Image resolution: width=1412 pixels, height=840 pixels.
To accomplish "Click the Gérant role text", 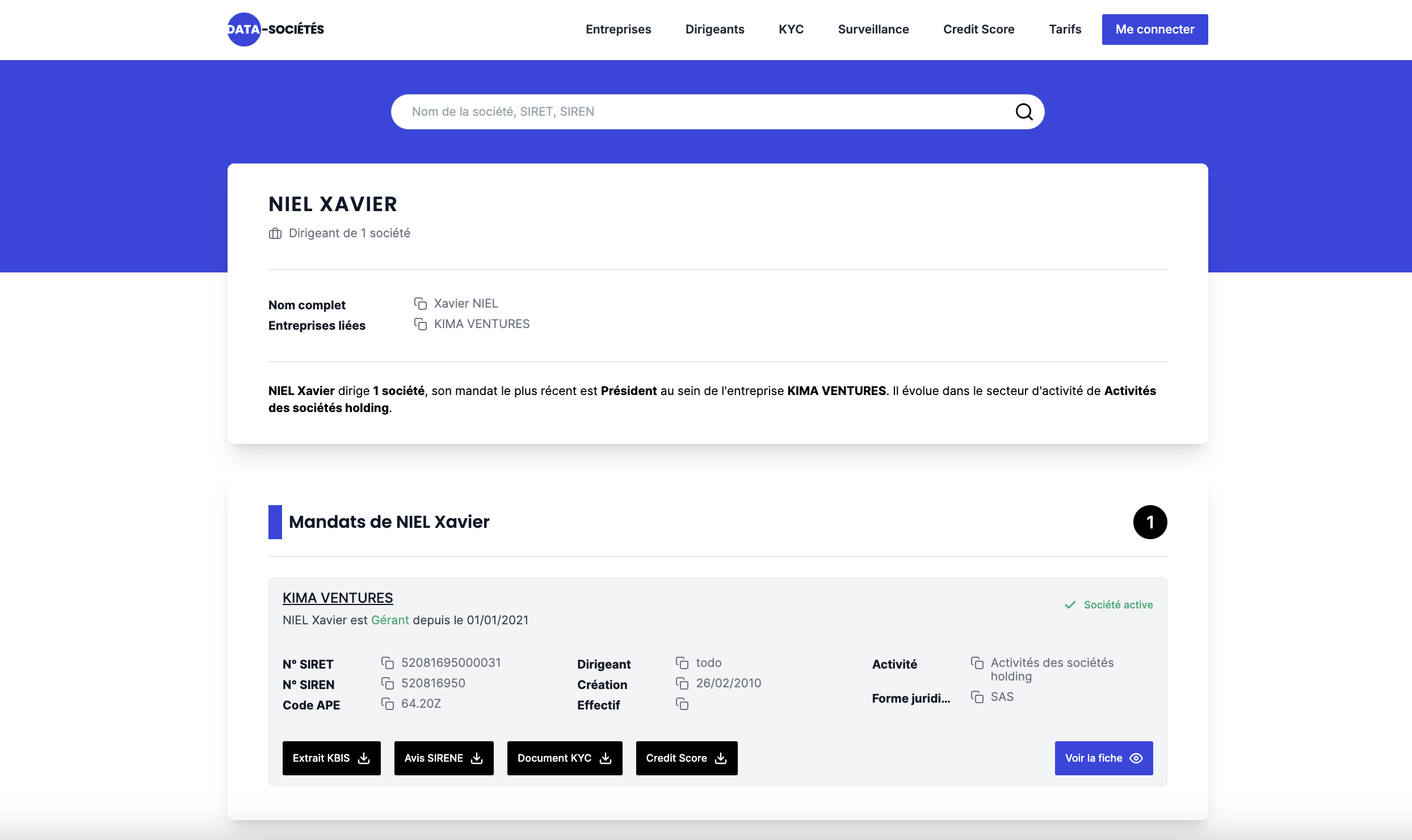I will point(390,620).
